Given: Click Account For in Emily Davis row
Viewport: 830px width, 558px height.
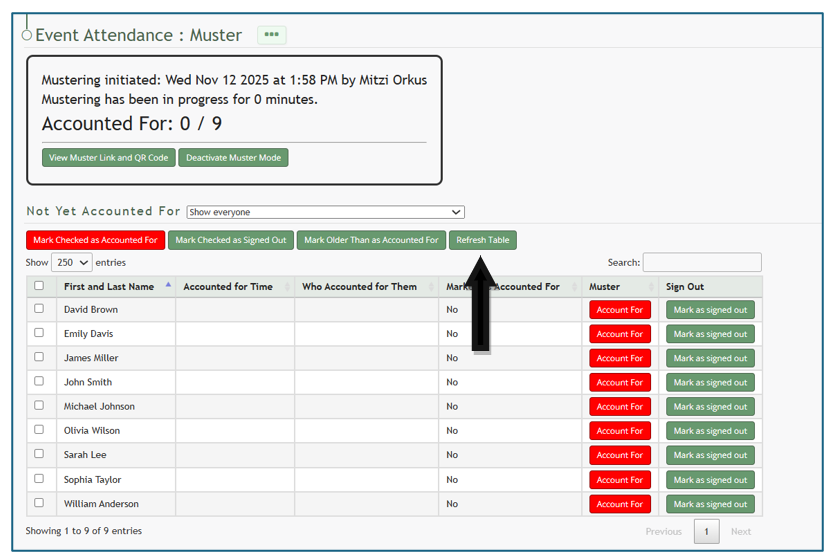Looking at the screenshot, I should 619,334.
